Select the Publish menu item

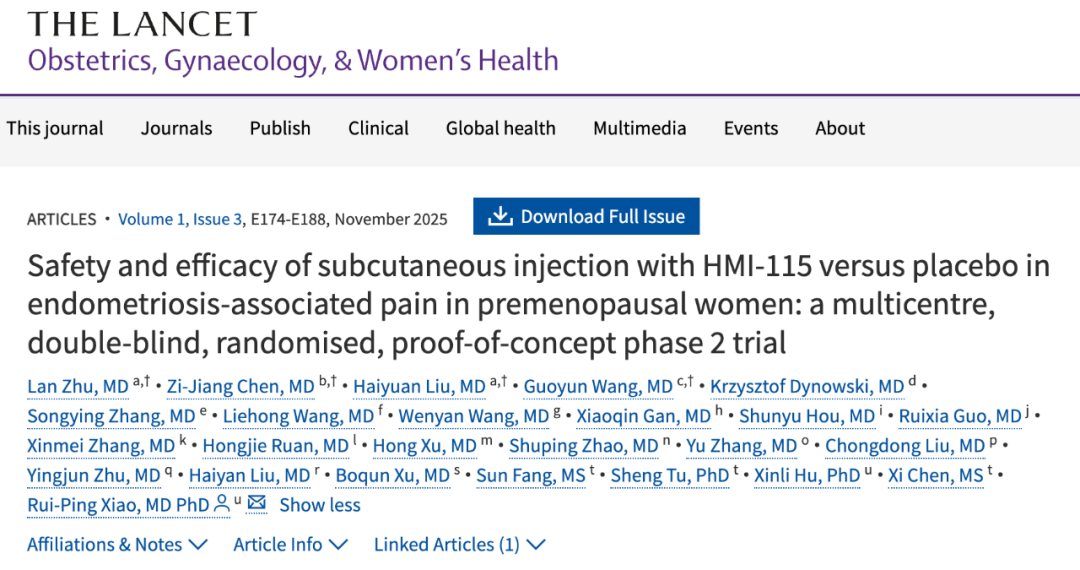coord(280,128)
